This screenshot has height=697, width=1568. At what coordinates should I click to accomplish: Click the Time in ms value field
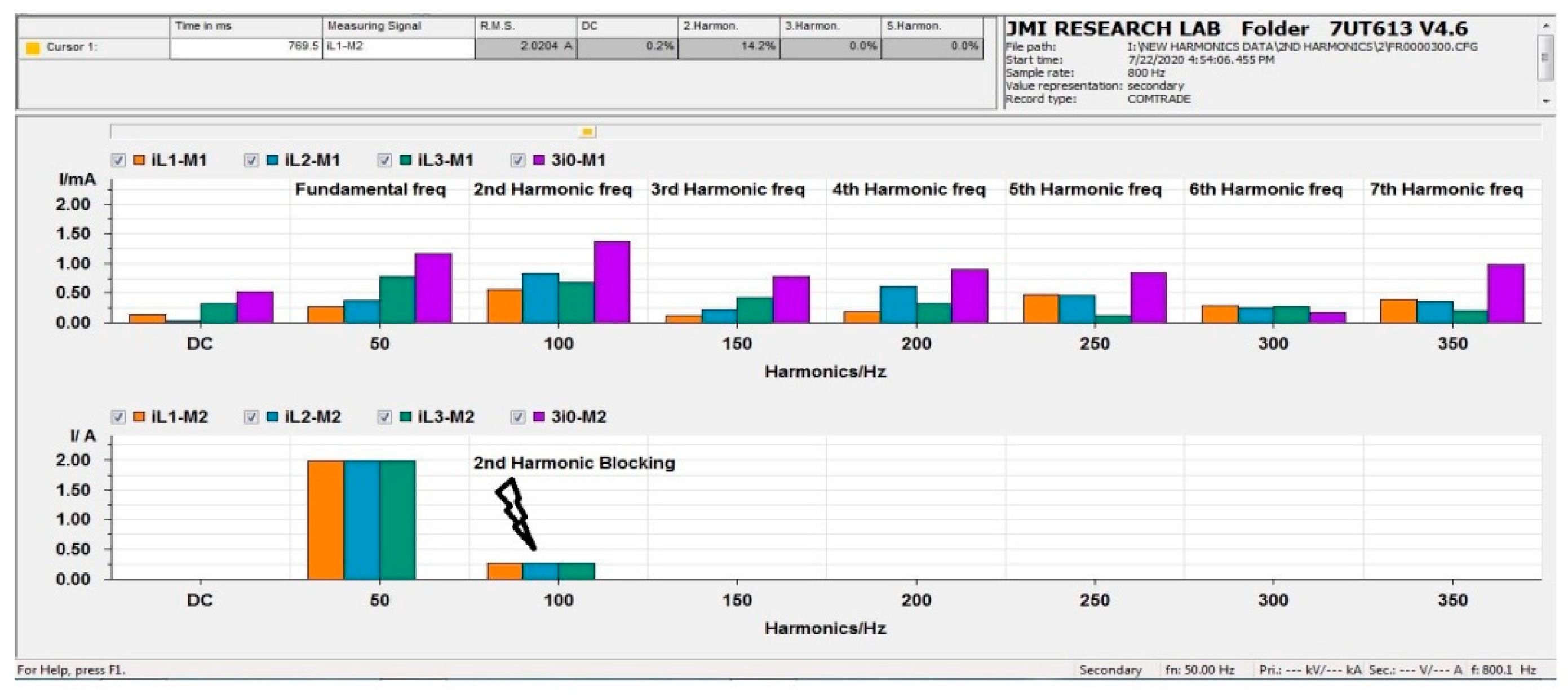pyautogui.click(x=245, y=47)
